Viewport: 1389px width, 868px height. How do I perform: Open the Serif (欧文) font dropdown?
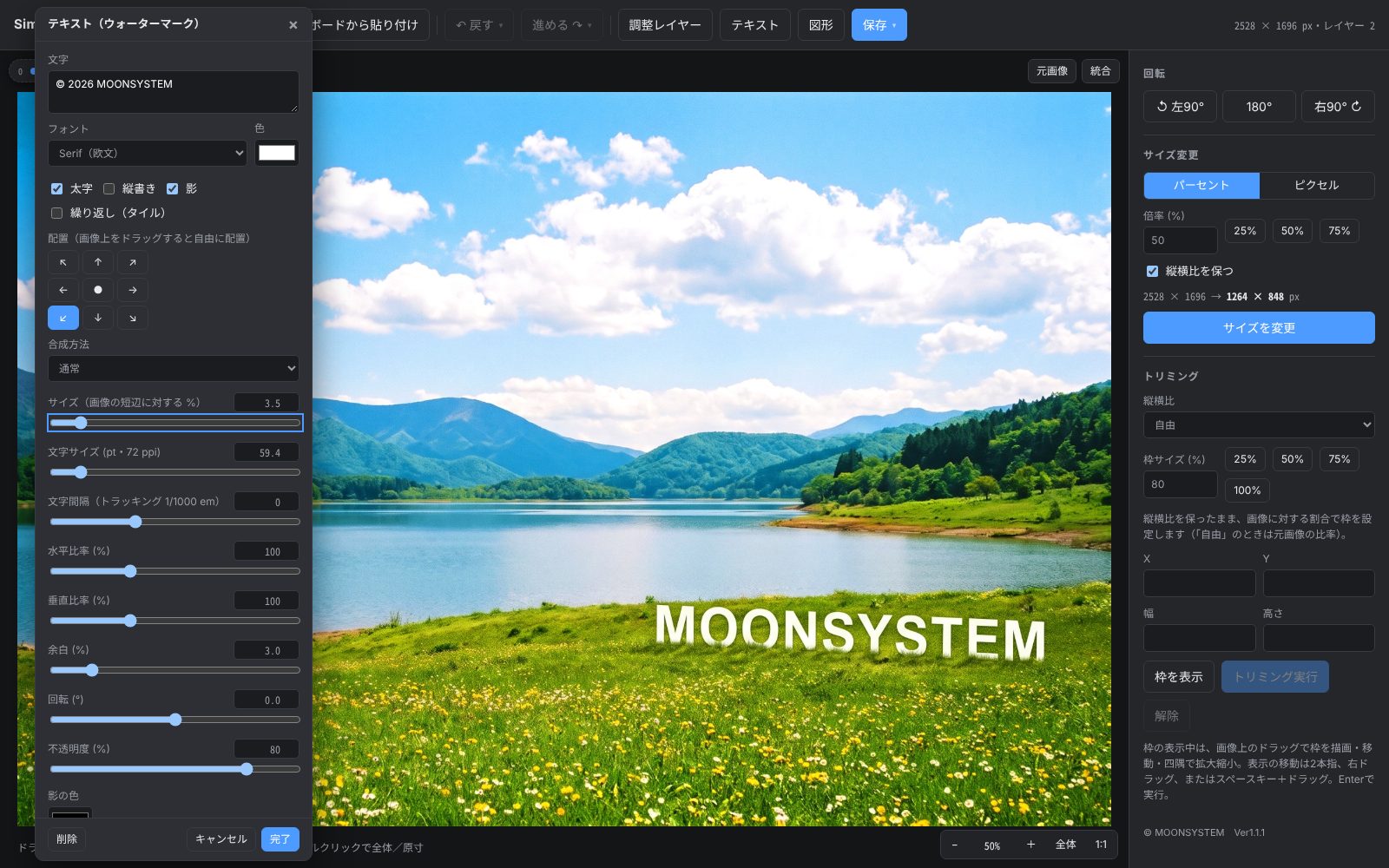(x=148, y=154)
